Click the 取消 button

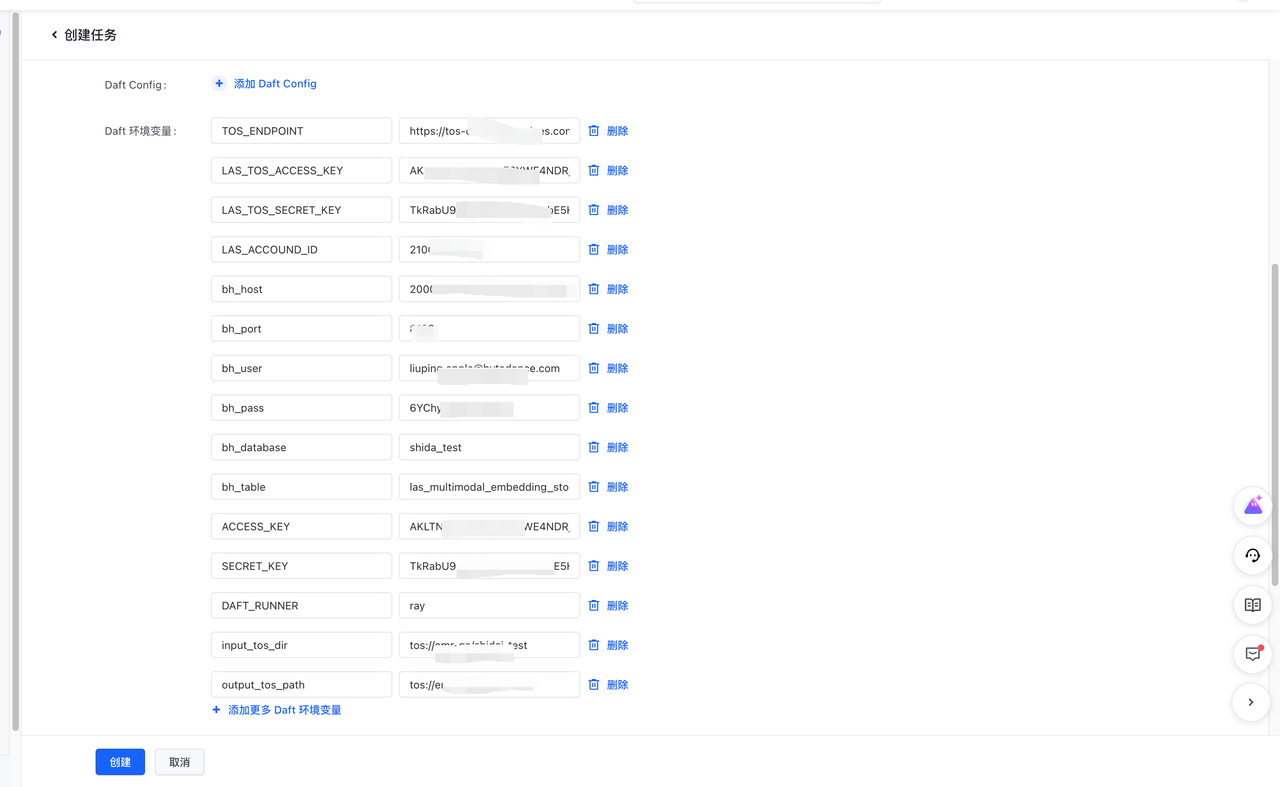pos(180,762)
